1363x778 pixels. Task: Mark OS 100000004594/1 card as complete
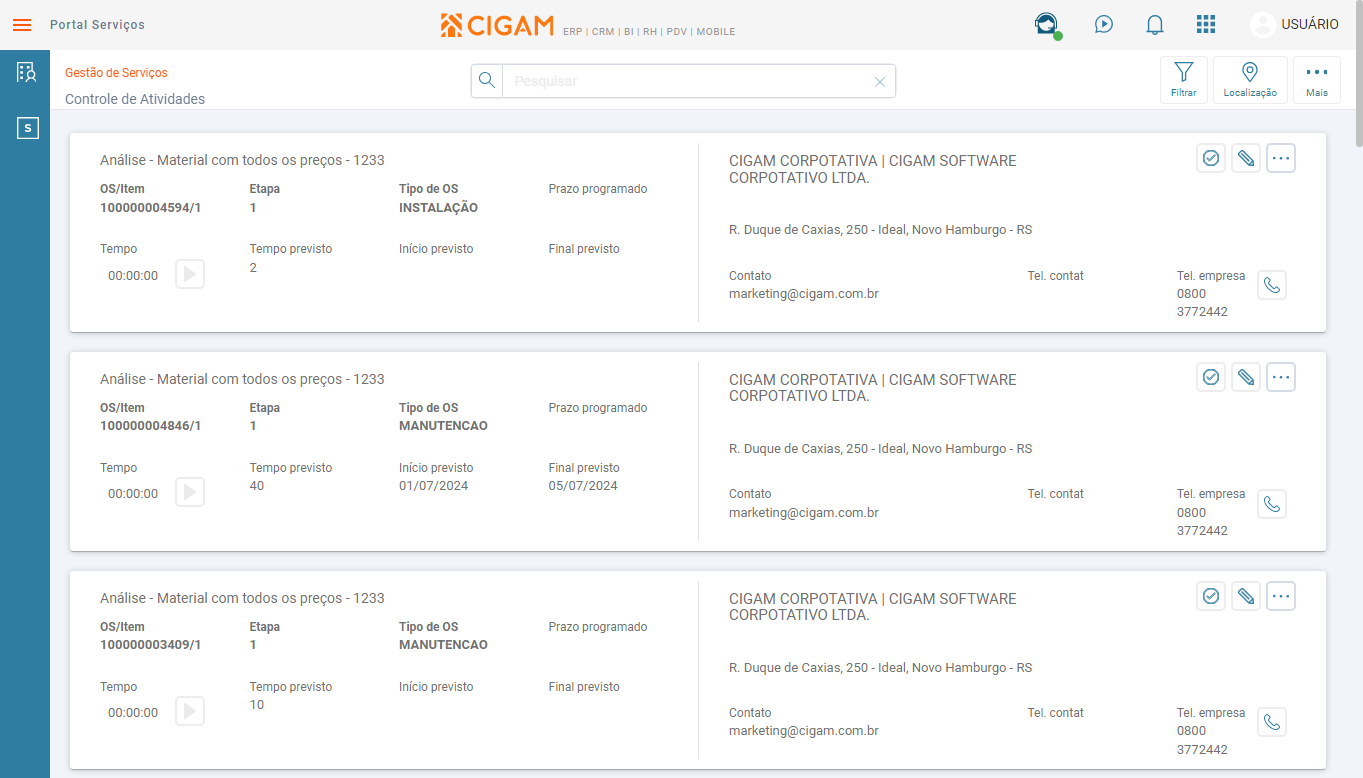pyautogui.click(x=1211, y=158)
